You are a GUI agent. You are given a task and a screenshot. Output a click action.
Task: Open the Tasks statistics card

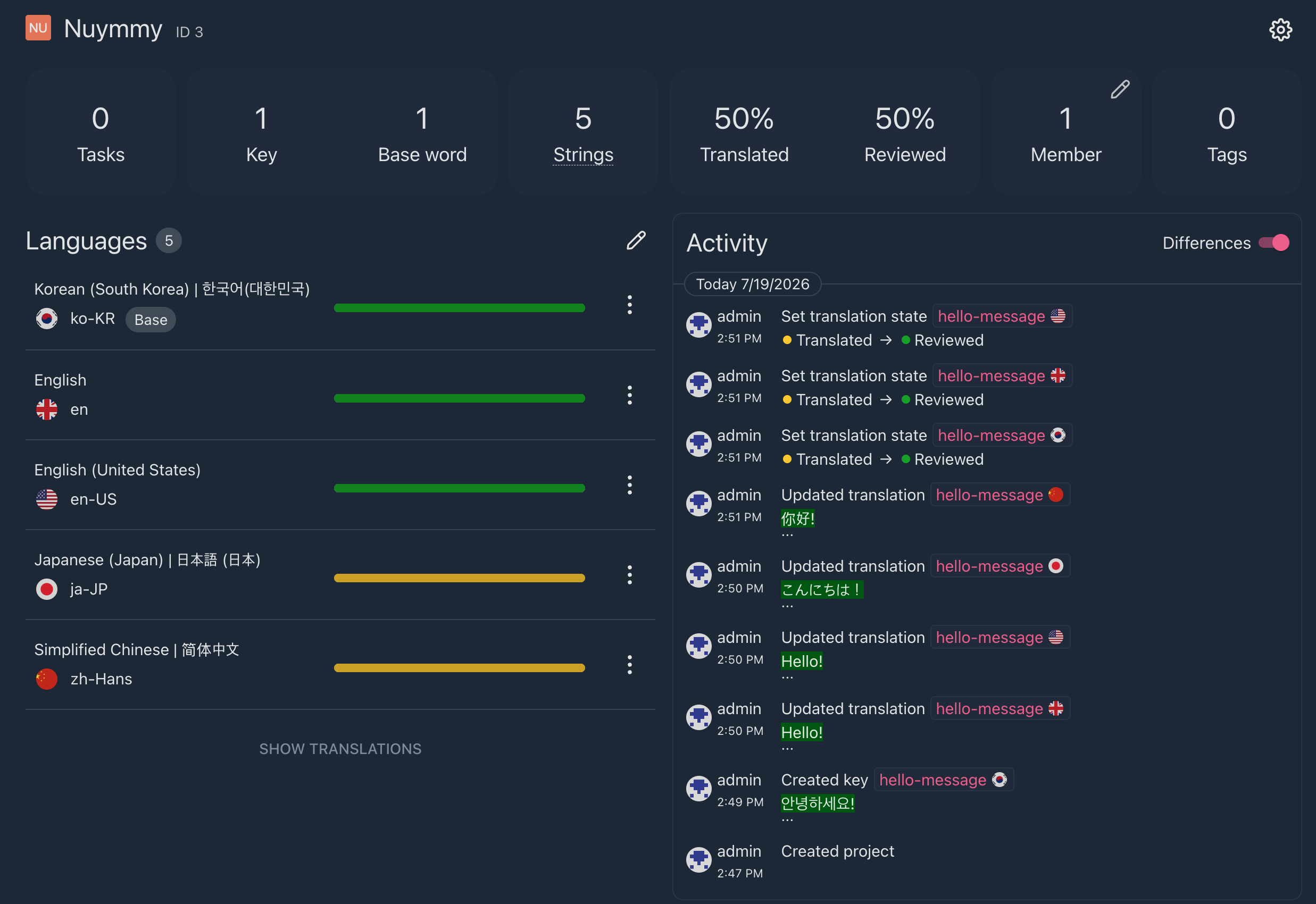pos(101,133)
